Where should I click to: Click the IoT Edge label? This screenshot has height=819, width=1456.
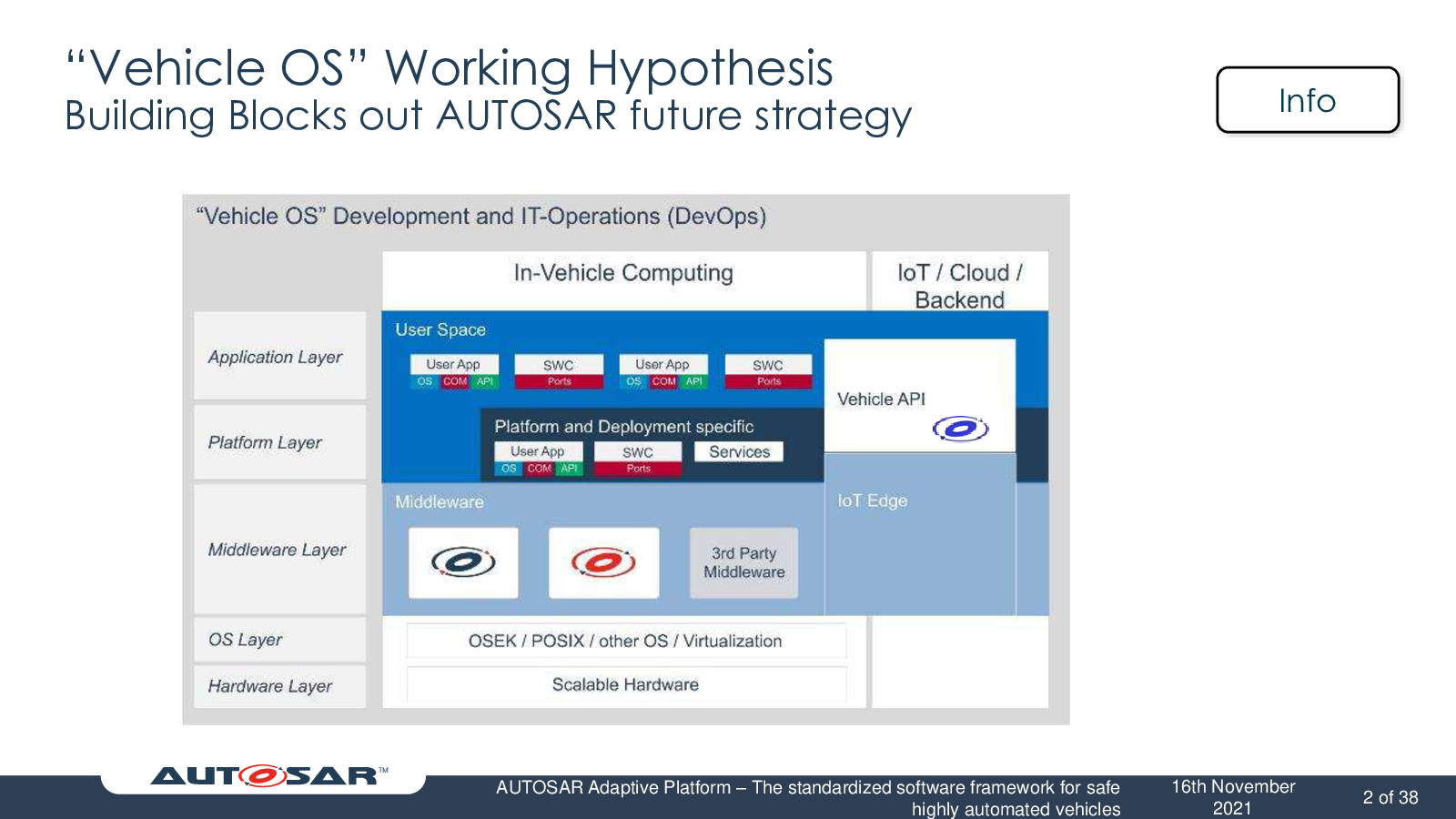tap(872, 500)
